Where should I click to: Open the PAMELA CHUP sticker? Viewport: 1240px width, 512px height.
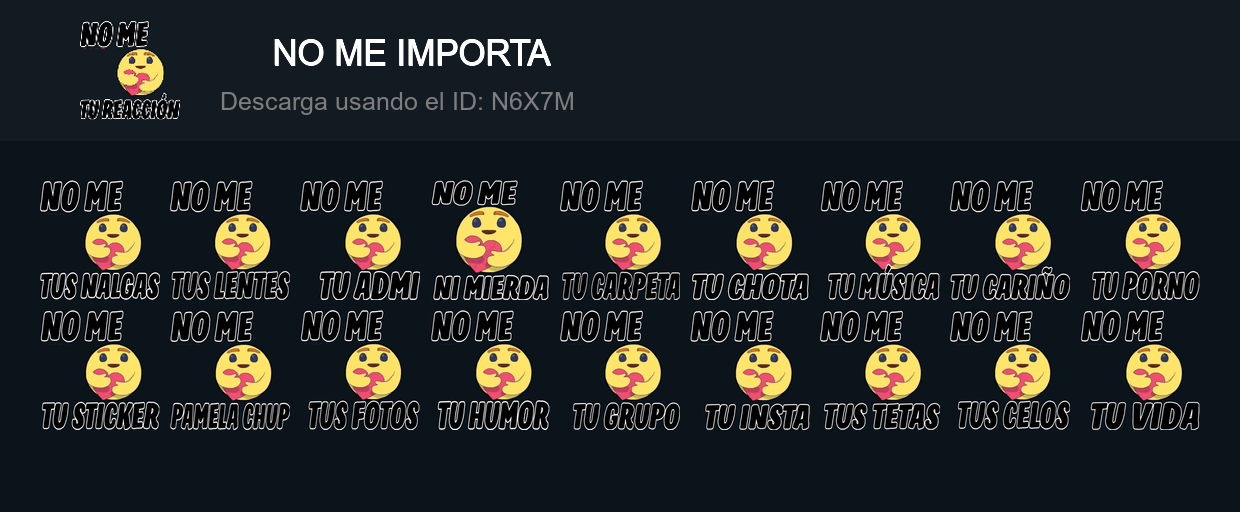click(230, 371)
